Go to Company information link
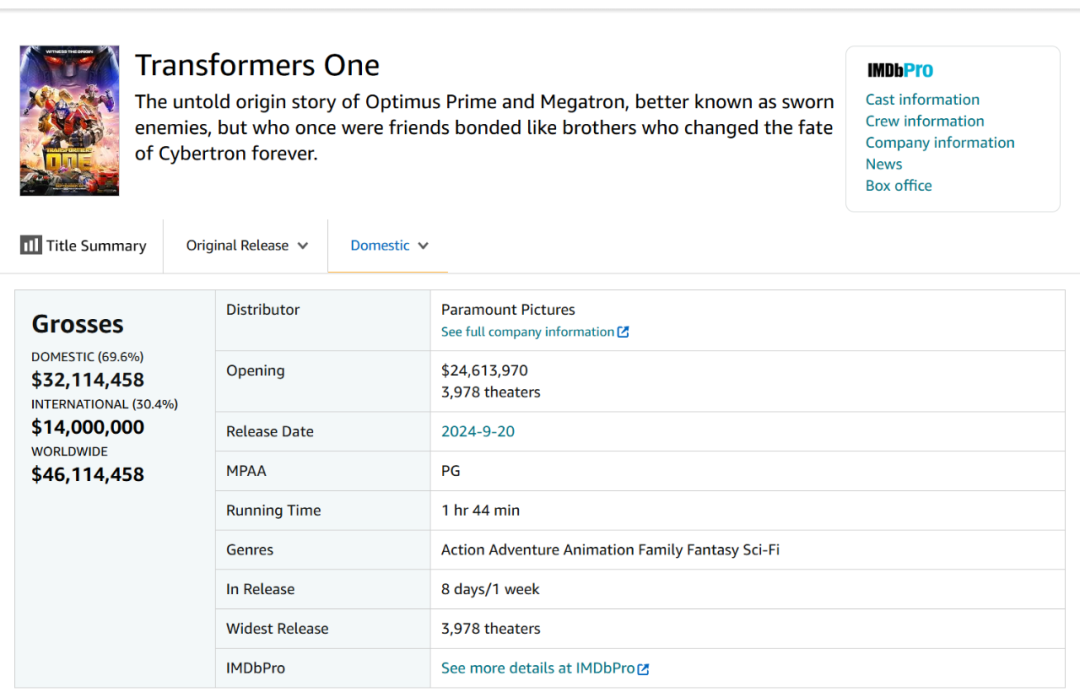This screenshot has height=692, width=1080. point(940,142)
